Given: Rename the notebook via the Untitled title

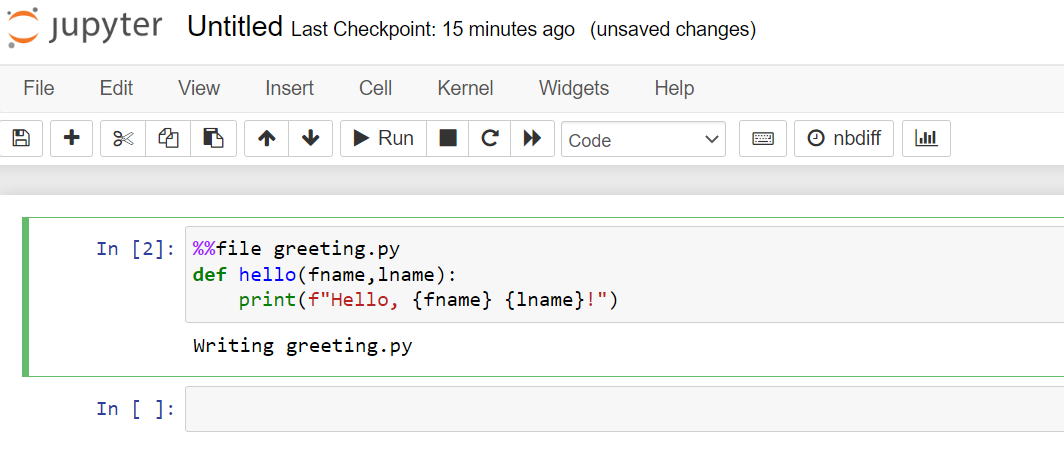Looking at the screenshot, I should (x=235, y=27).
